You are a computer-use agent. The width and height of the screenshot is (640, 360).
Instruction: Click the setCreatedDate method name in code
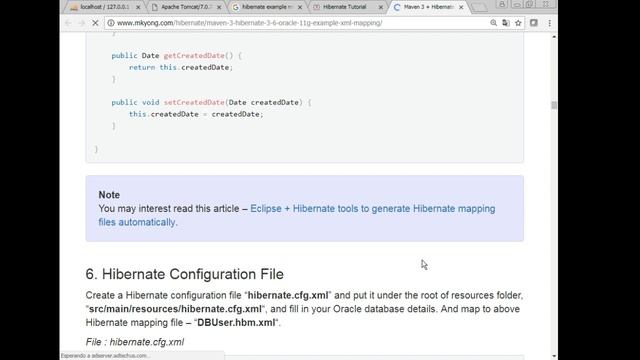click(x=194, y=102)
